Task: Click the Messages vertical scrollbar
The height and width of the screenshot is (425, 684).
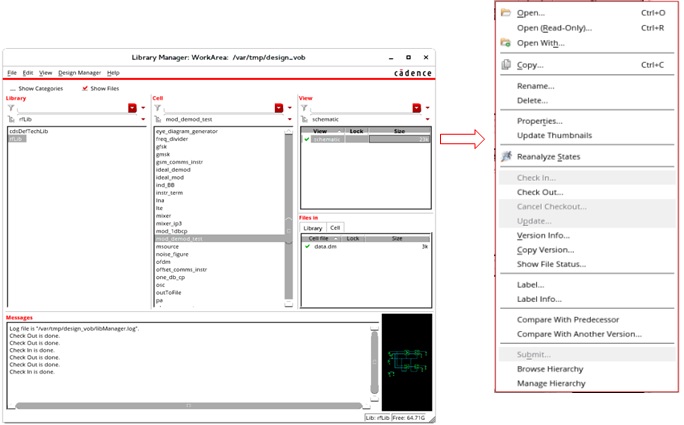Action: pos(374,361)
